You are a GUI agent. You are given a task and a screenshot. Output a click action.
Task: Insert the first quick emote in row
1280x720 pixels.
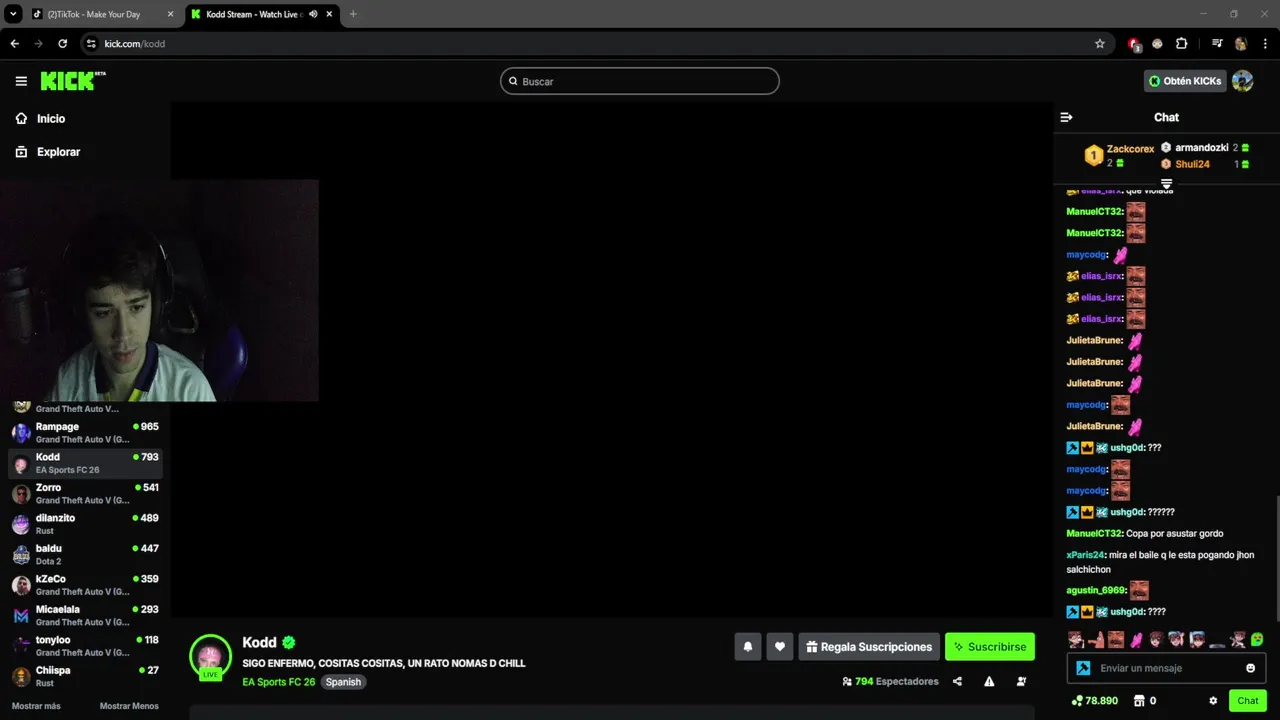tap(1076, 639)
